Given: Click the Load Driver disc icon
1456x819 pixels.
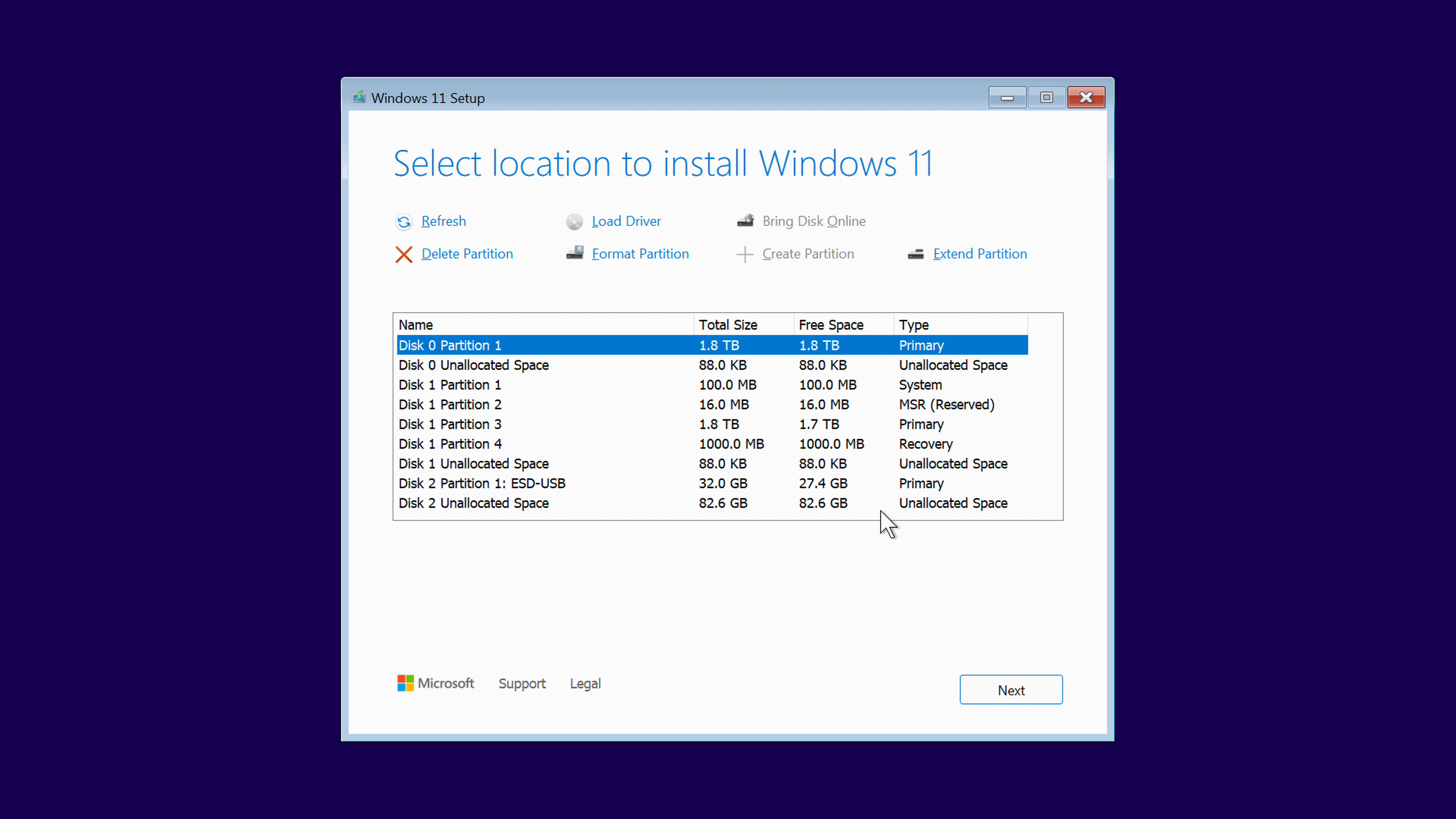Looking at the screenshot, I should pos(574,221).
